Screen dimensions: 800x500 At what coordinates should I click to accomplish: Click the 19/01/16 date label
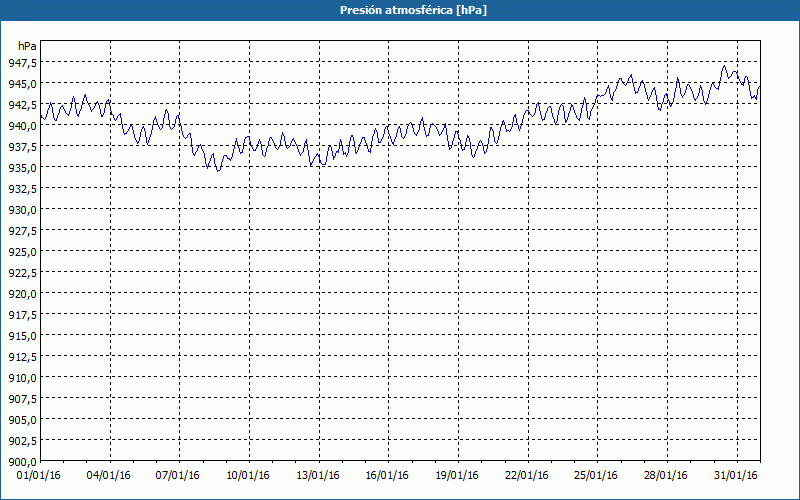pyautogui.click(x=457, y=476)
